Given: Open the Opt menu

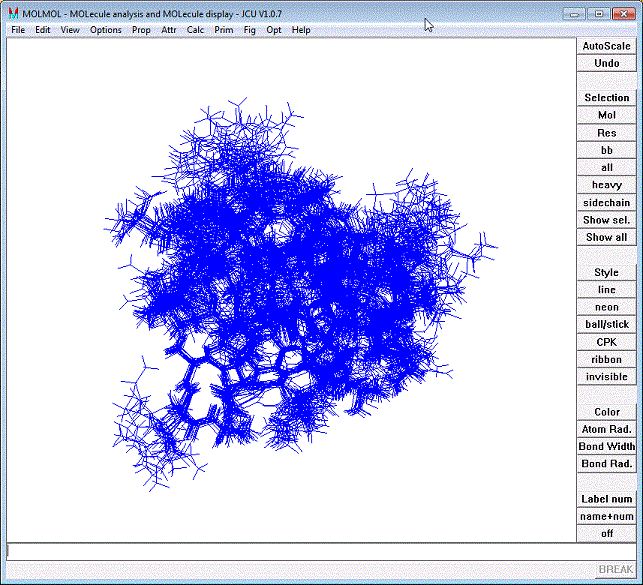Looking at the screenshot, I should 274,30.
